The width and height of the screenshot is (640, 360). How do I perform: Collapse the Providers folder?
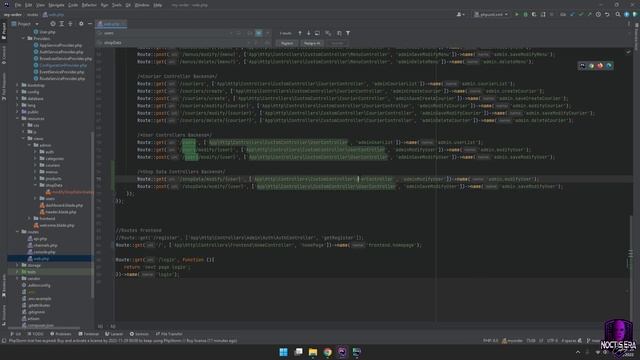[24, 38]
